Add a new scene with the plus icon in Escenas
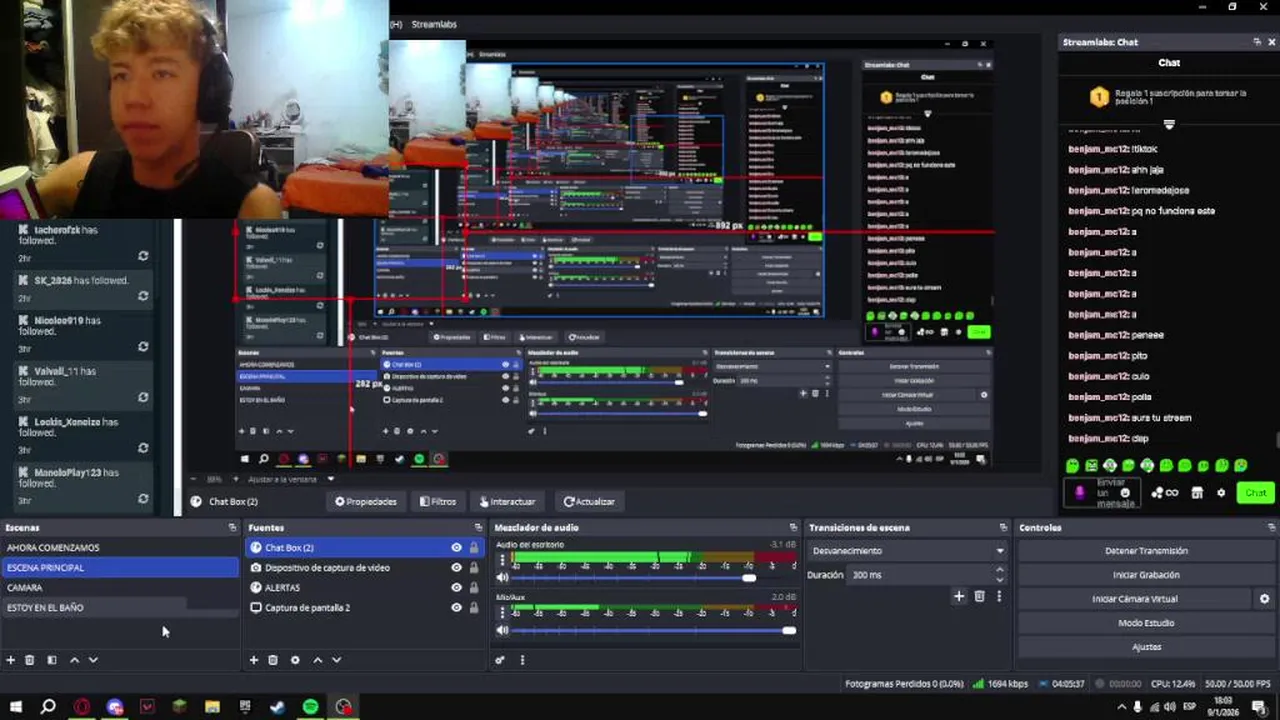 [11, 660]
